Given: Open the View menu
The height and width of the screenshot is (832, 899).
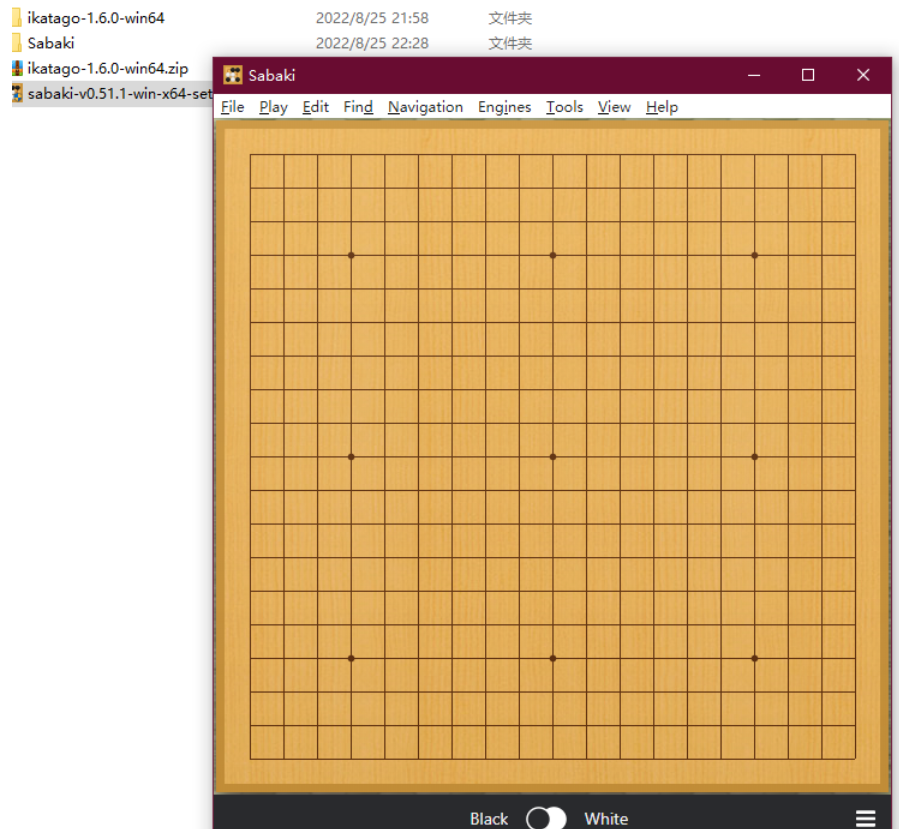Looking at the screenshot, I should click(x=614, y=107).
